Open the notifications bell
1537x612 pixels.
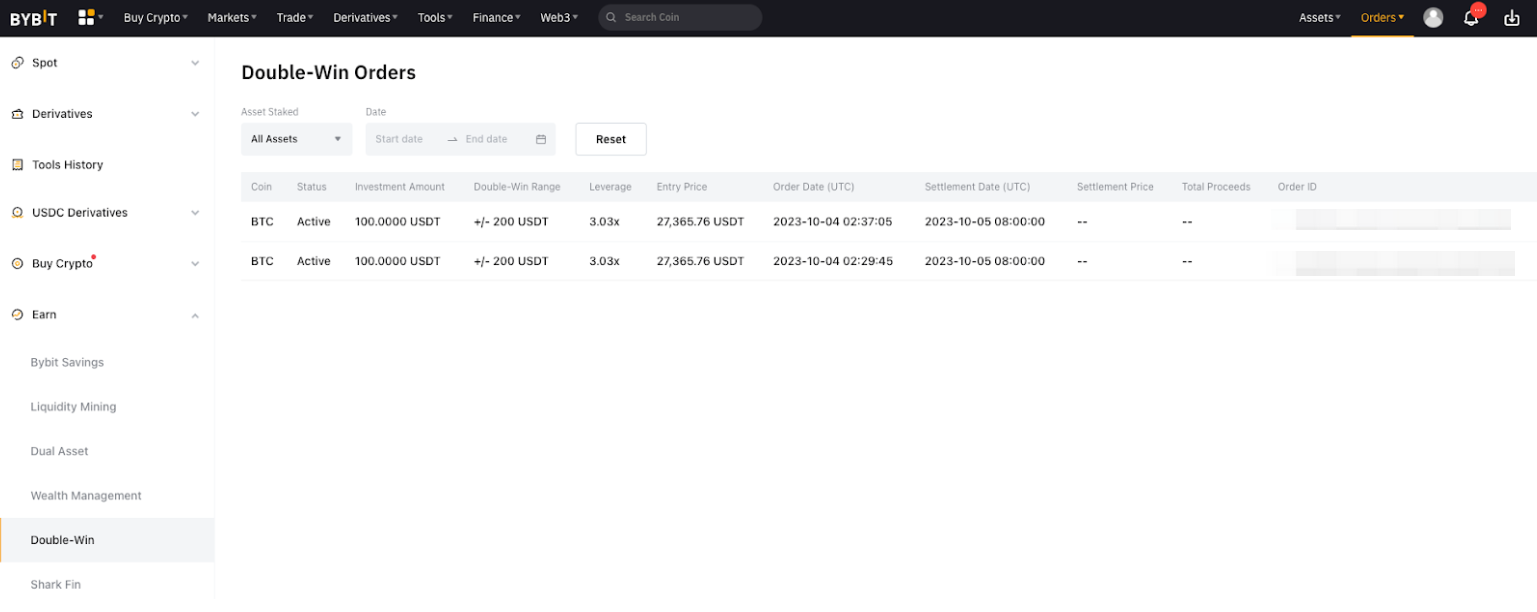click(x=1471, y=18)
